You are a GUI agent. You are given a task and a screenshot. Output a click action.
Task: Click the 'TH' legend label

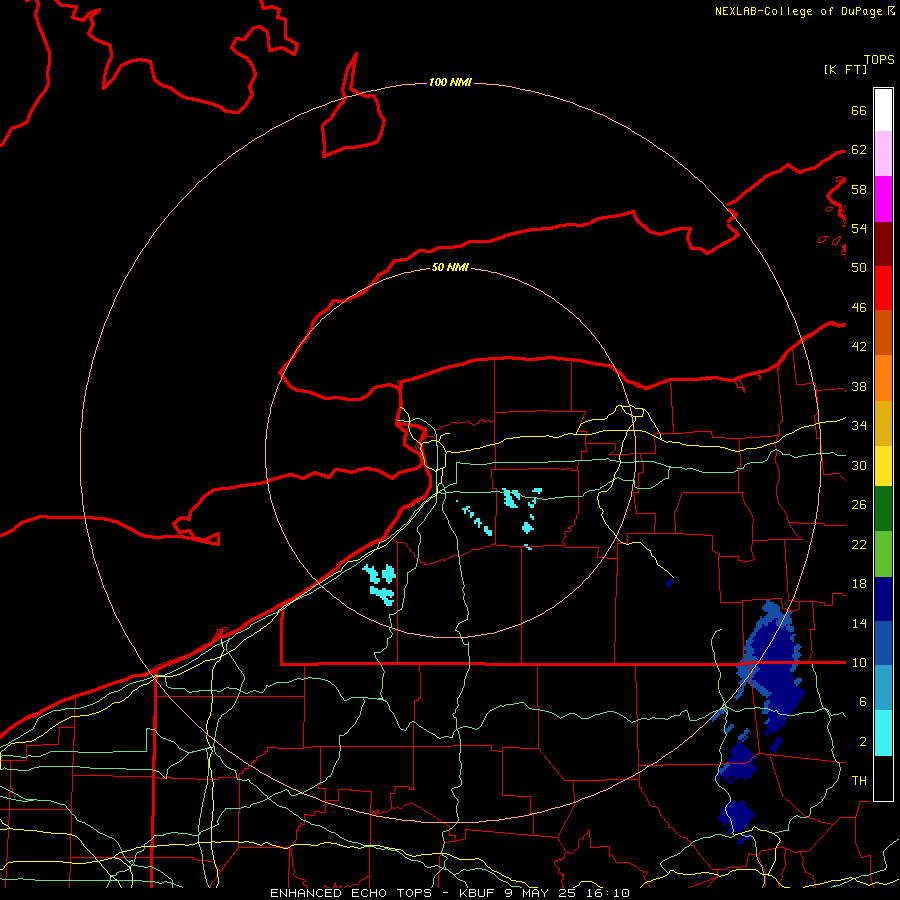pyautogui.click(x=859, y=781)
